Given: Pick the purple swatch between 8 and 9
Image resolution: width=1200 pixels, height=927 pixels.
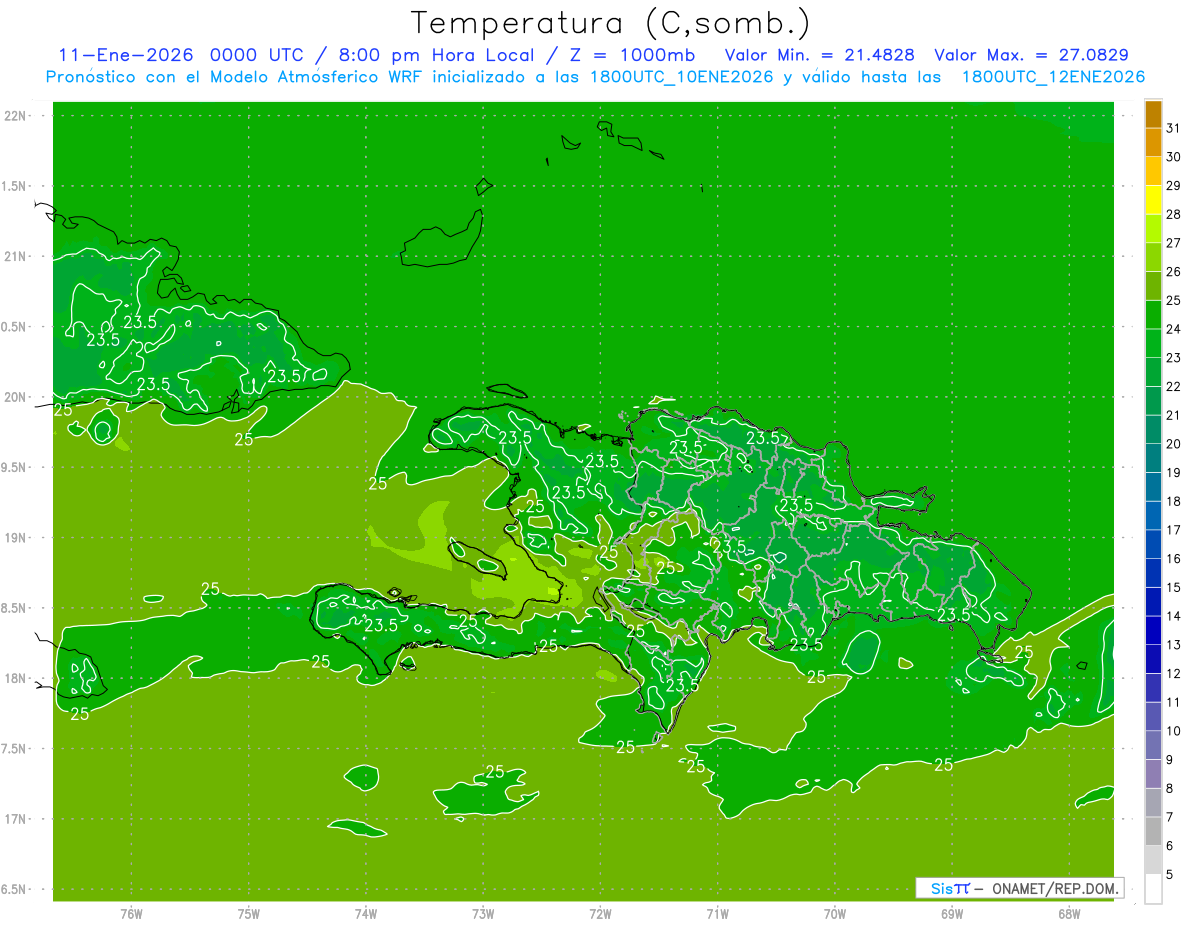Looking at the screenshot, I should tap(1153, 773).
